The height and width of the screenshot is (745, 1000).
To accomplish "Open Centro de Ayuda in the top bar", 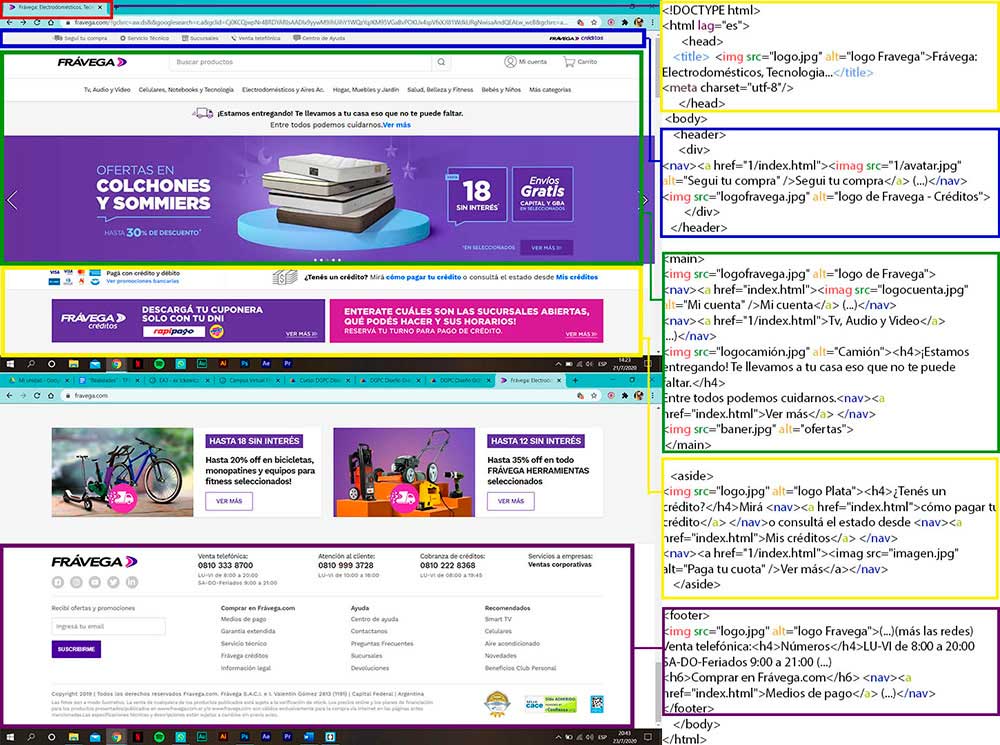I will pos(321,38).
